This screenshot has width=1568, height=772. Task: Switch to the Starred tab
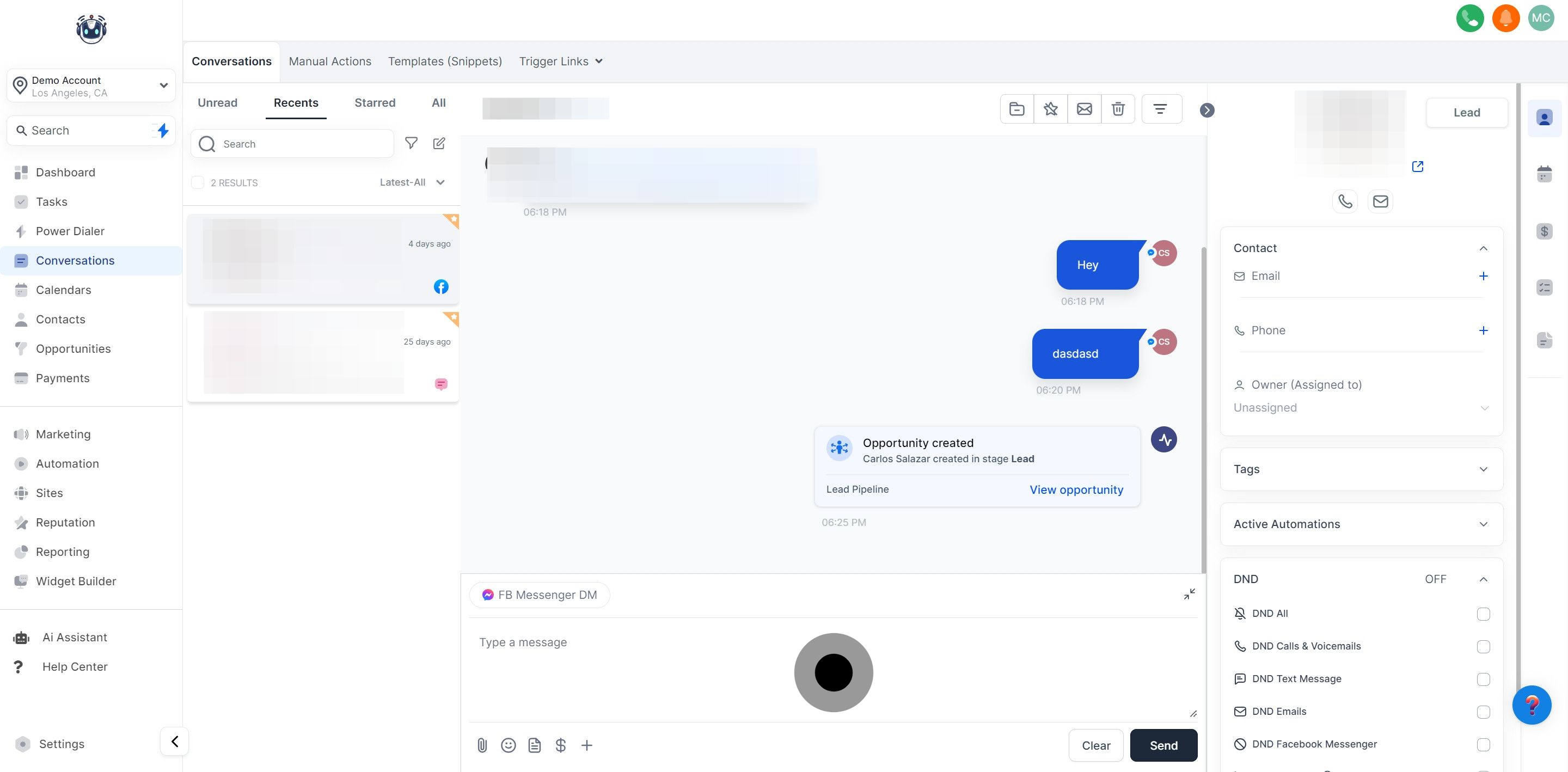click(x=375, y=103)
